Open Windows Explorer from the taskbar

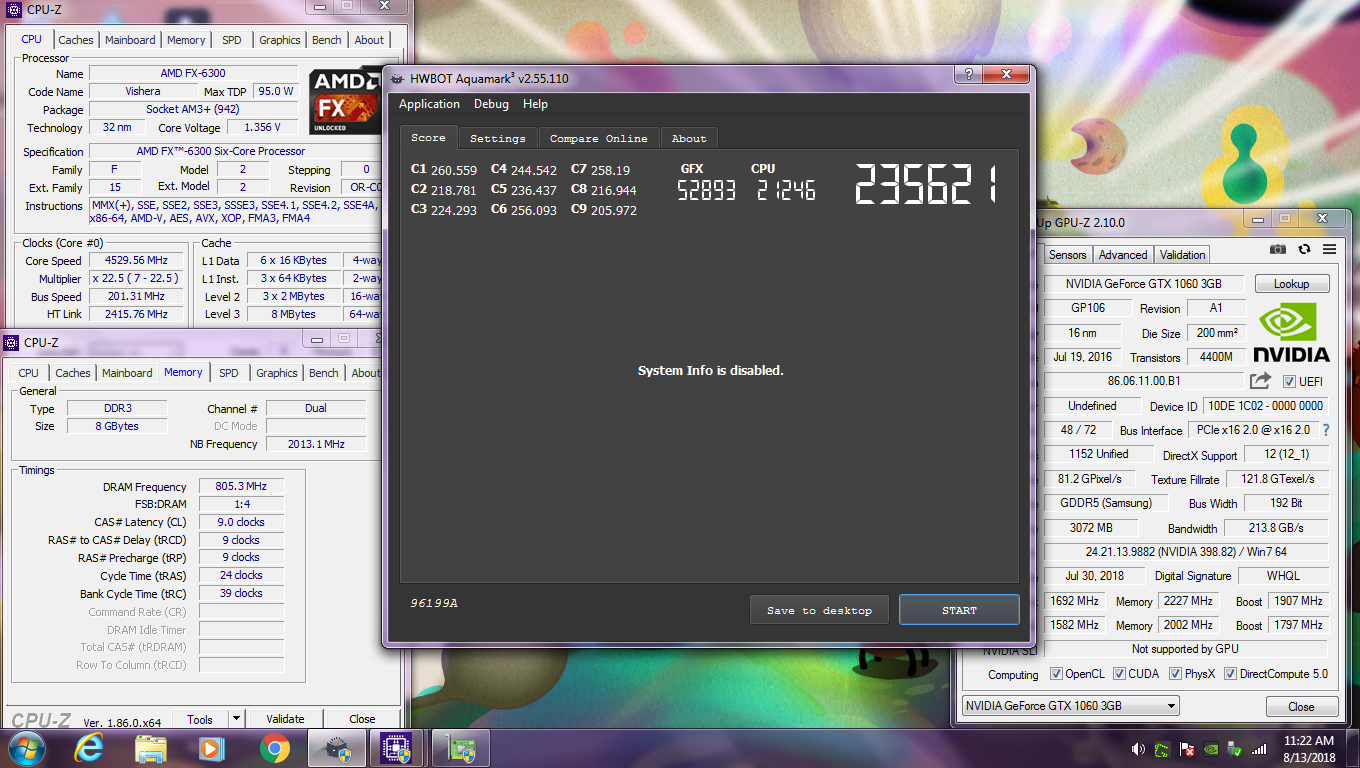151,748
